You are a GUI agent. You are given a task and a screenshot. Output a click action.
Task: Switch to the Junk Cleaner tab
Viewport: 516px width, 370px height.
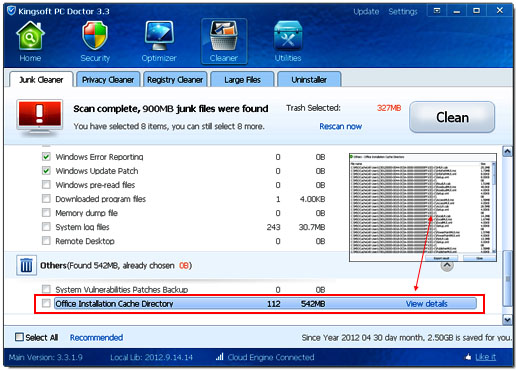click(41, 80)
